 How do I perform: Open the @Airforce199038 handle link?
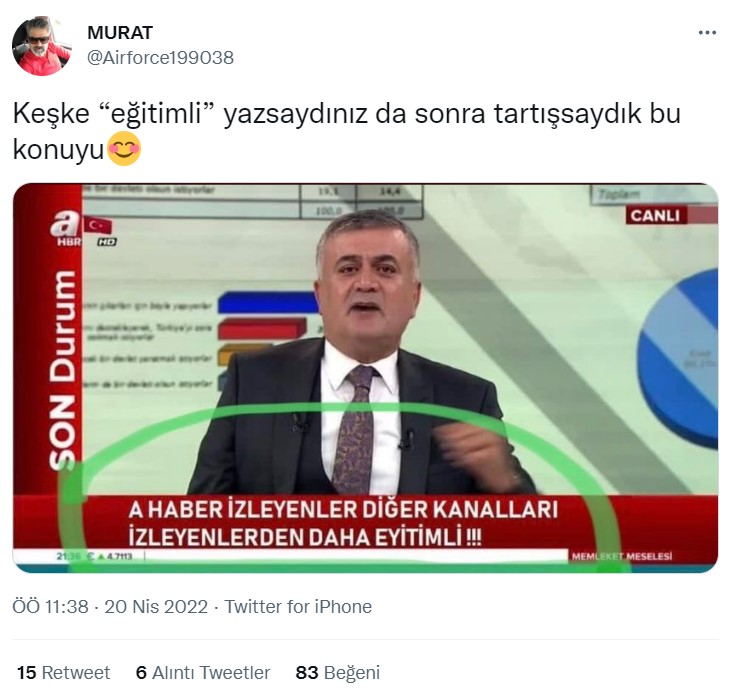point(160,58)
